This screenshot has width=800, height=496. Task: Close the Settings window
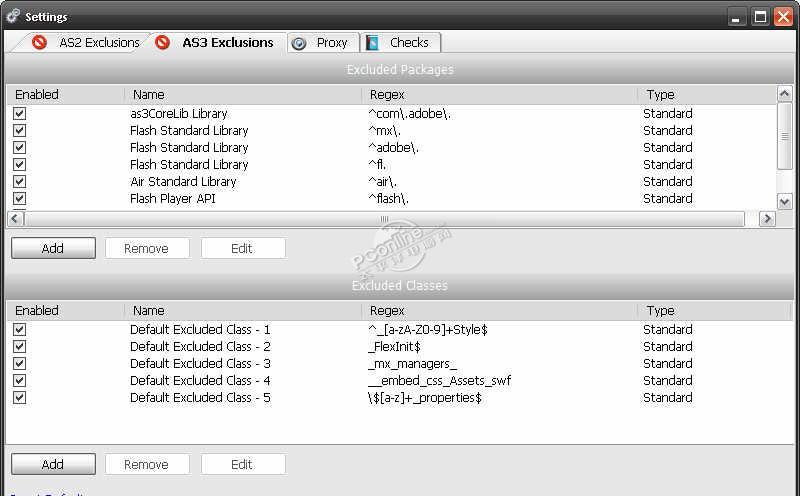(x=784, y=17)
